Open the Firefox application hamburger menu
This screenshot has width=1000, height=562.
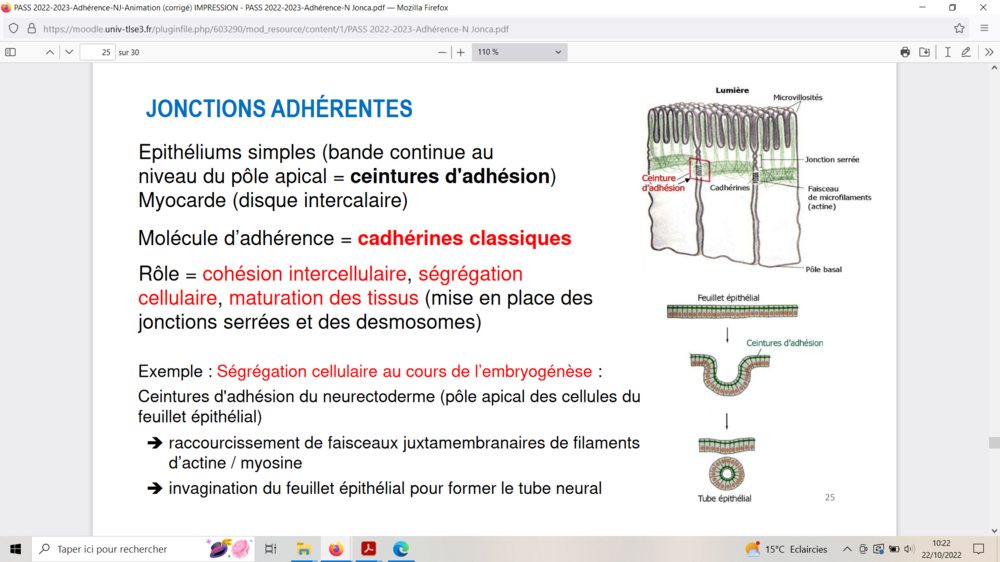click(986, 29)
